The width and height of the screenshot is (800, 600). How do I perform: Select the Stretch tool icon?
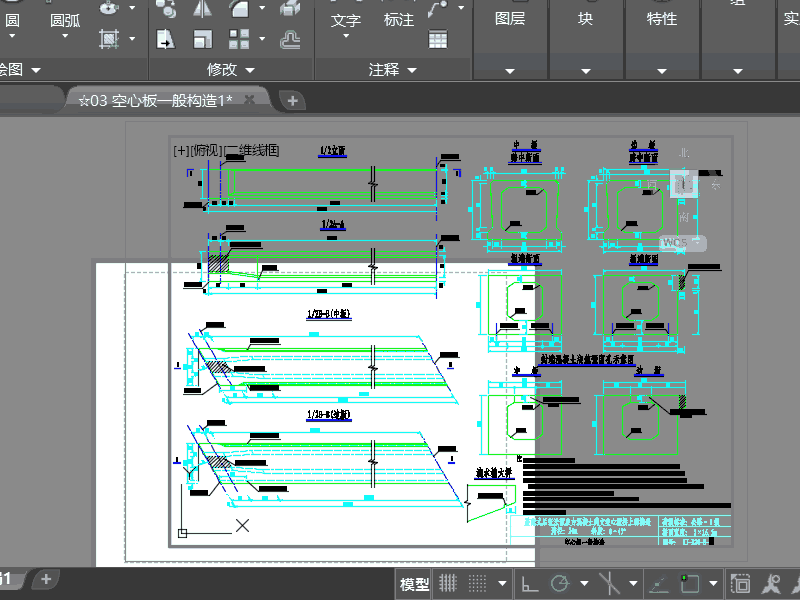click(x=166, y=39)
